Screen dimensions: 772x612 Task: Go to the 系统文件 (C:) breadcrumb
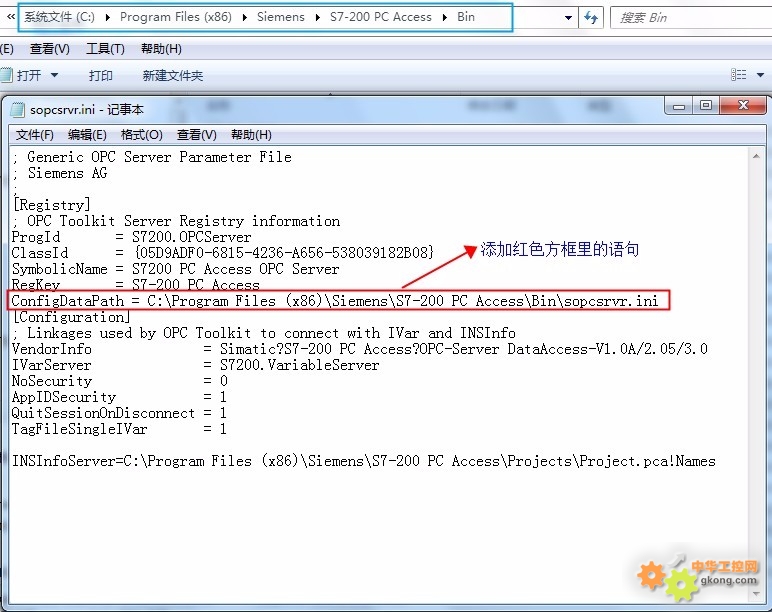60,17
